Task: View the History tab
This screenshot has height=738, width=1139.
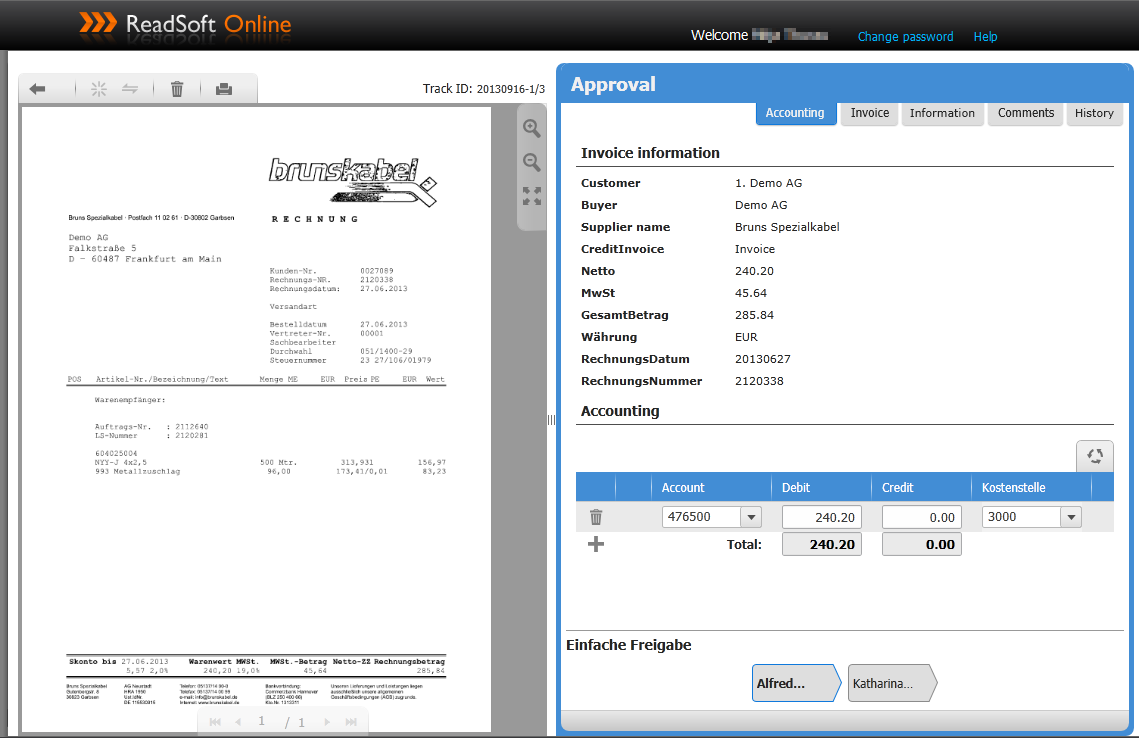Action: click(x=1094, y=113)
